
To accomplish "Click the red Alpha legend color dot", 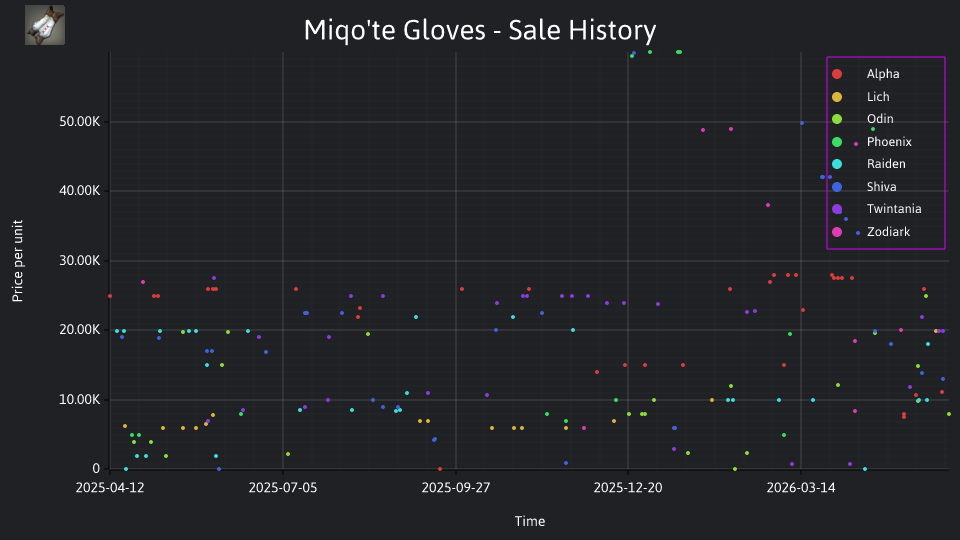I will point(837,74).
